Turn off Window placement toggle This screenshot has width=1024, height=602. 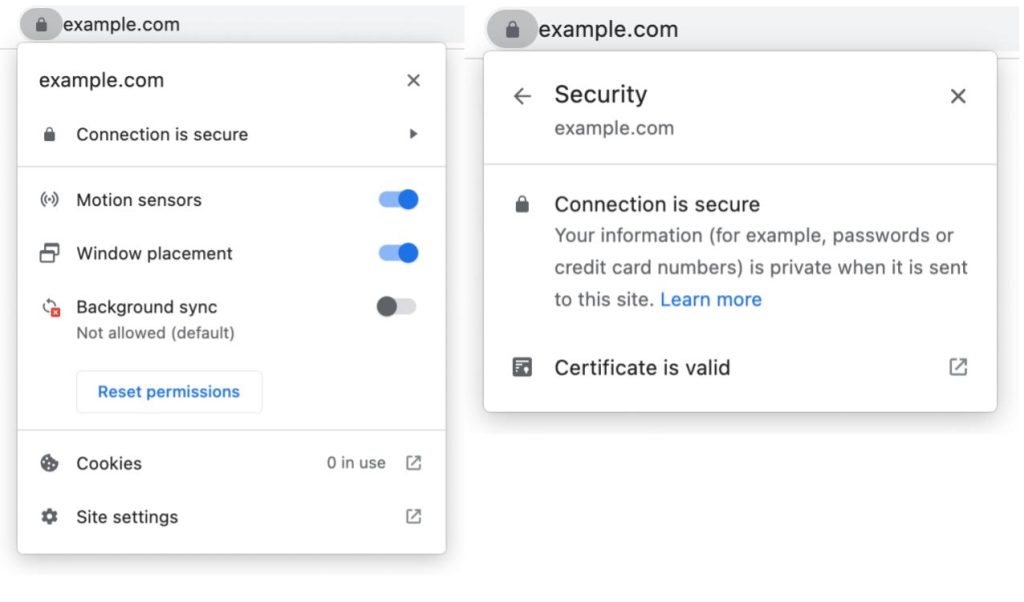pos(398,254)
